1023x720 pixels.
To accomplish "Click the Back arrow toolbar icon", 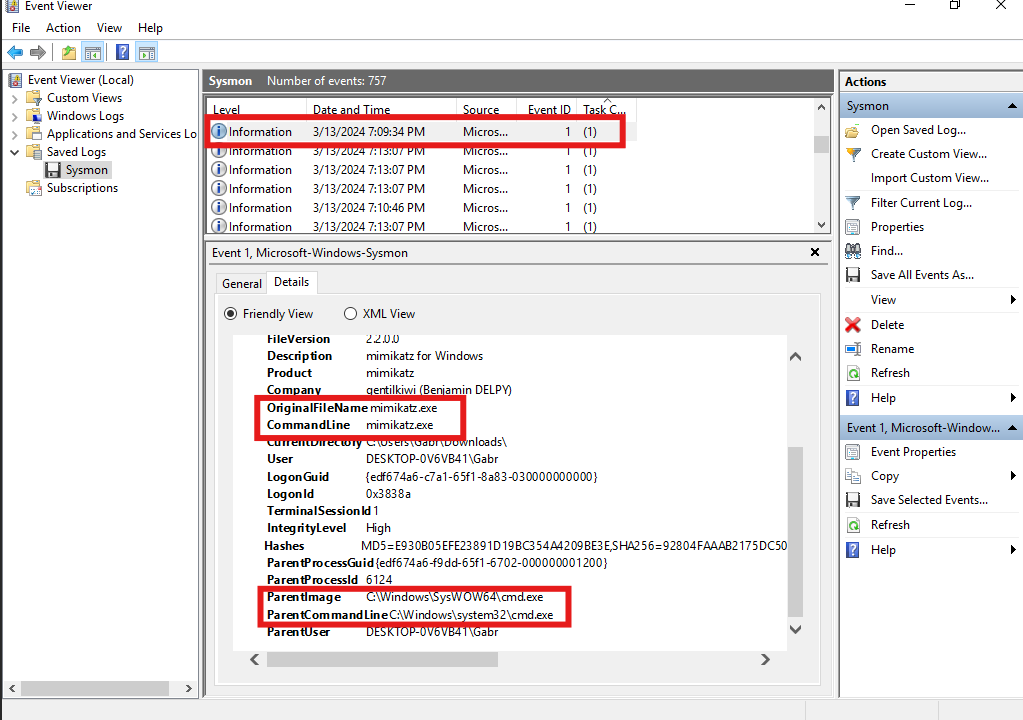I will click(x=15, y=52).
